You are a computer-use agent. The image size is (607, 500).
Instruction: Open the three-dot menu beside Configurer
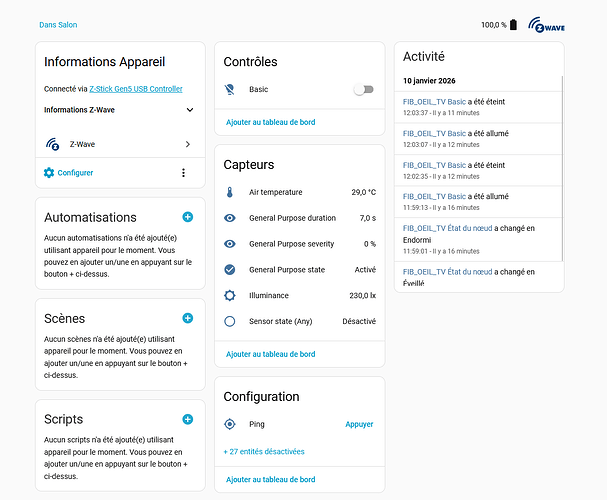(x=183, y=173)
